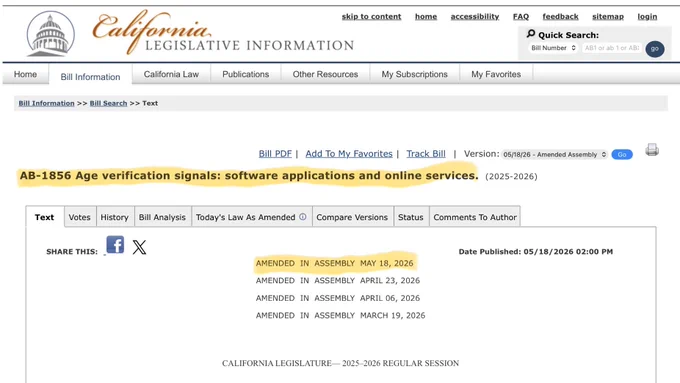The height and width of the screenshot is (383, 680).
Task: Click the skip to content link
Action: click(x=371, y=16)
